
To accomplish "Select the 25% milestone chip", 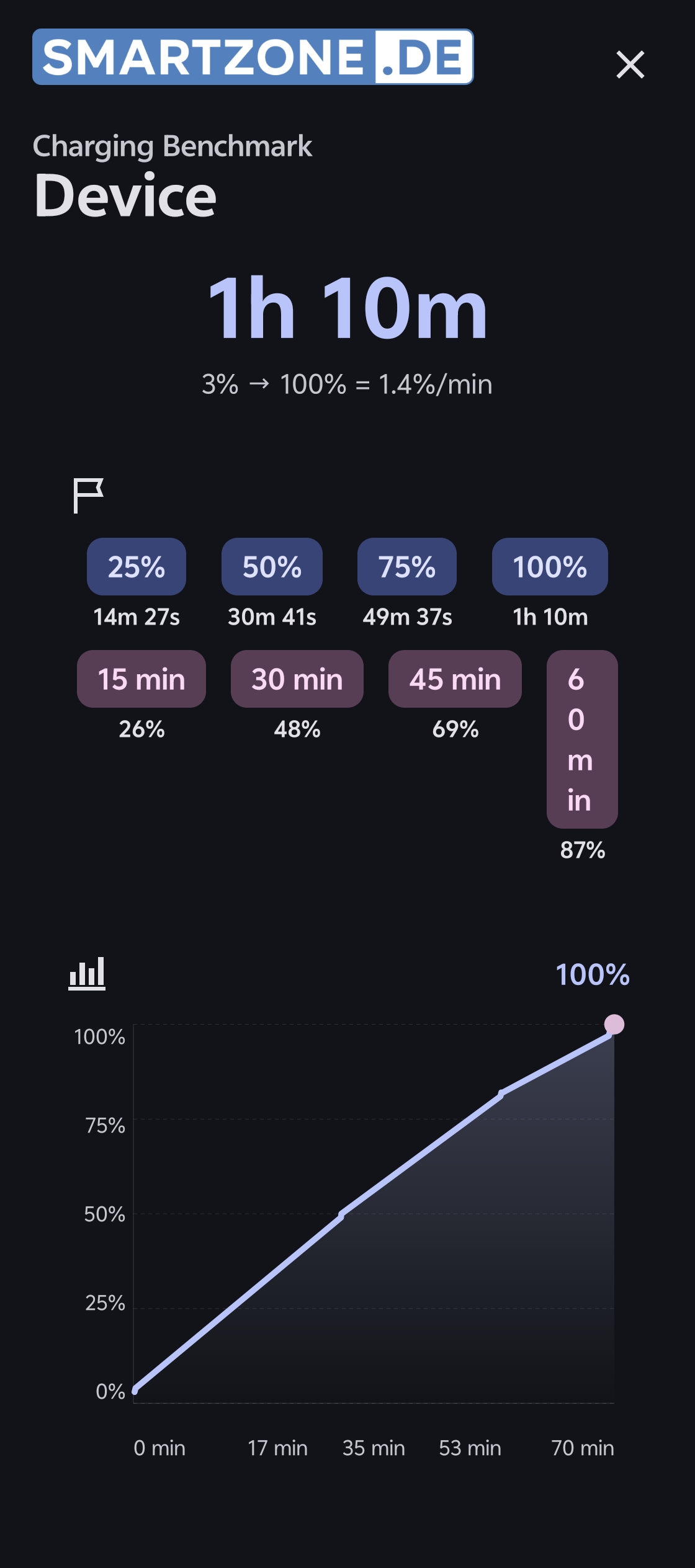I will [137, 566].
